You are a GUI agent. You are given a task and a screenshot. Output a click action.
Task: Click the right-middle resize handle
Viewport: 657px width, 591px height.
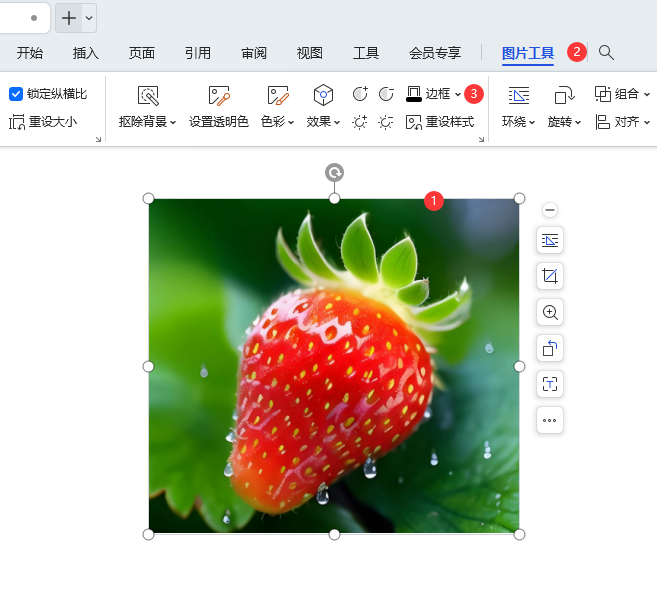click(519, 367)
